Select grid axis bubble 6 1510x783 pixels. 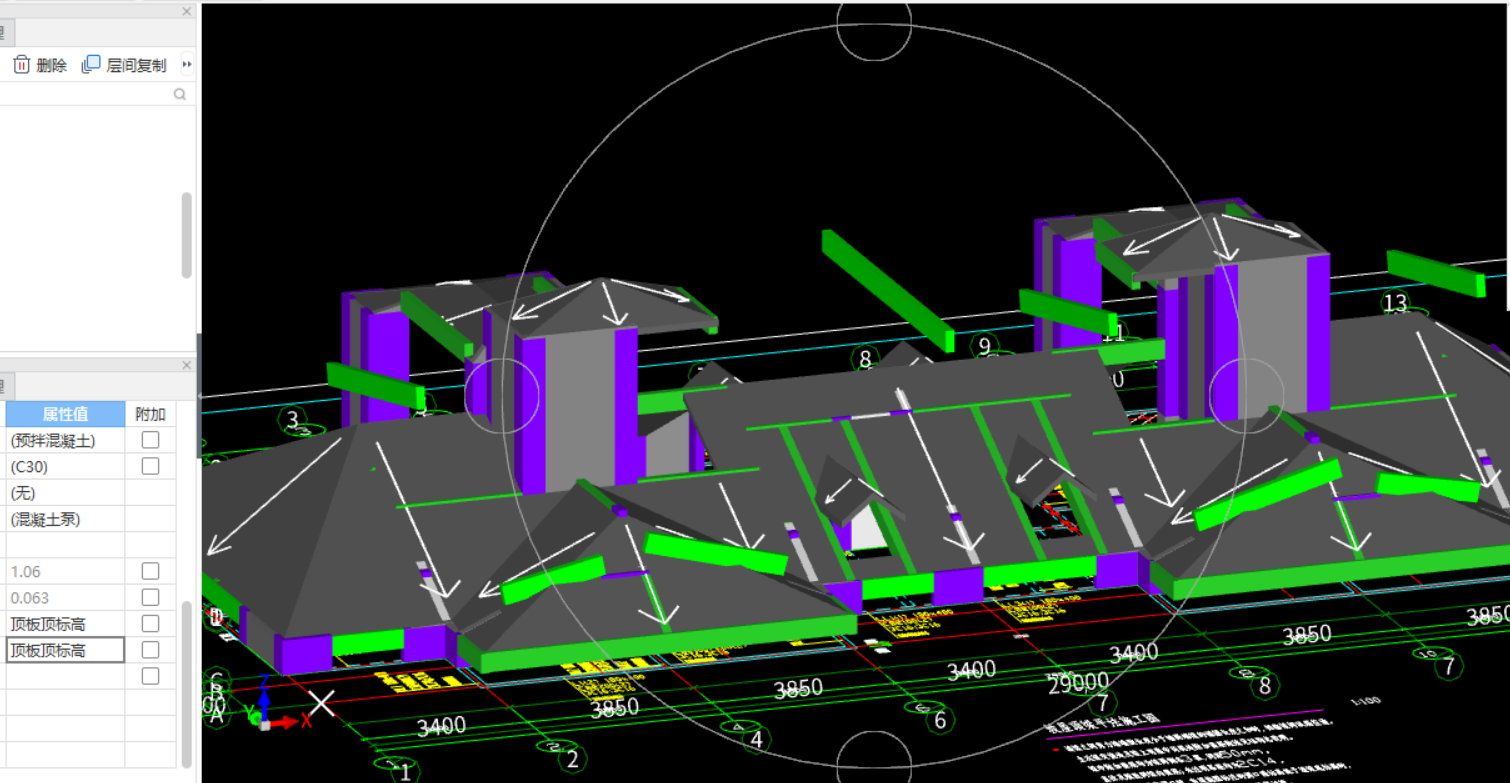(939, 720)
